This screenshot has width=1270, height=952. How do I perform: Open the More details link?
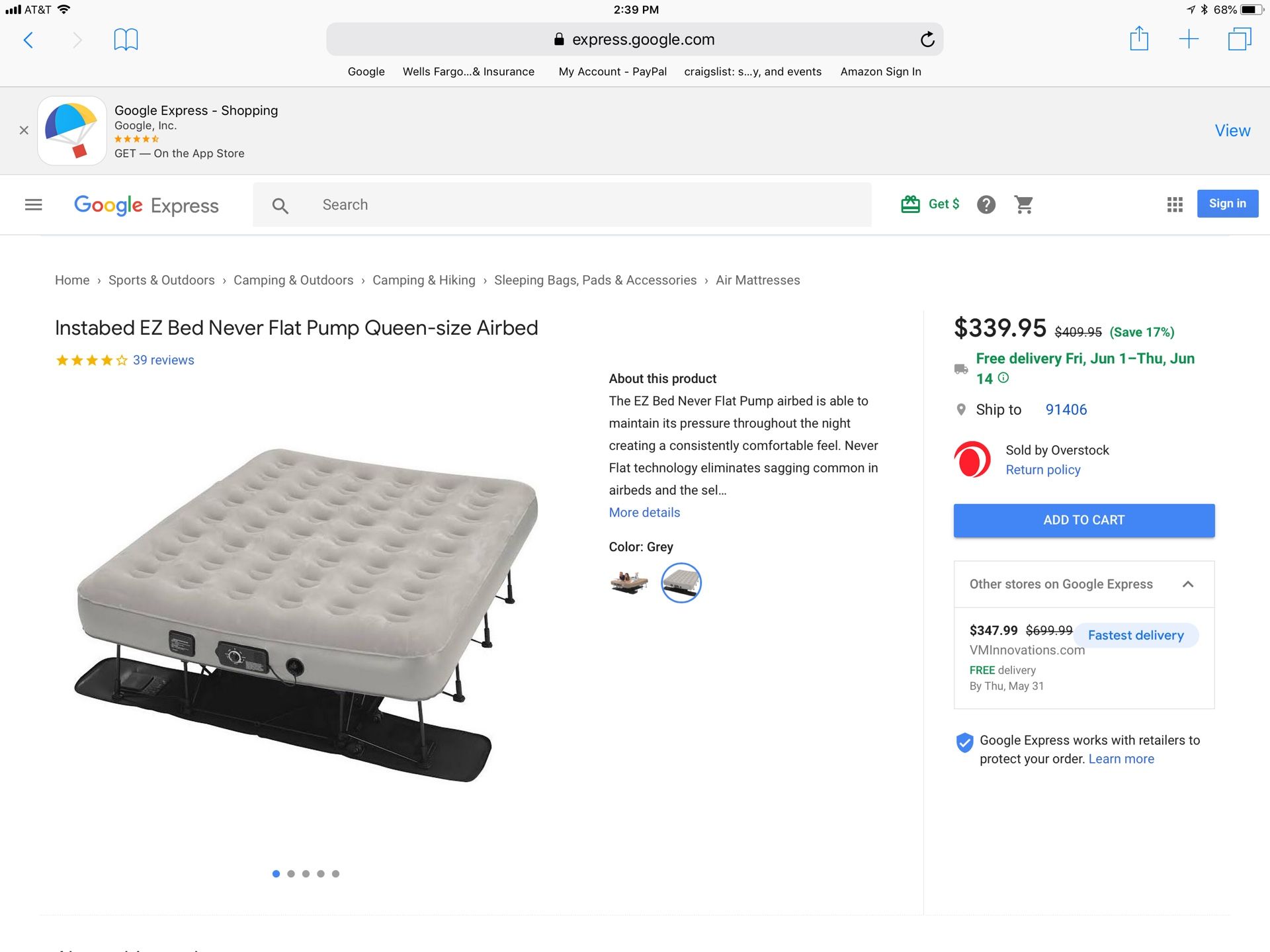point(644,513)
